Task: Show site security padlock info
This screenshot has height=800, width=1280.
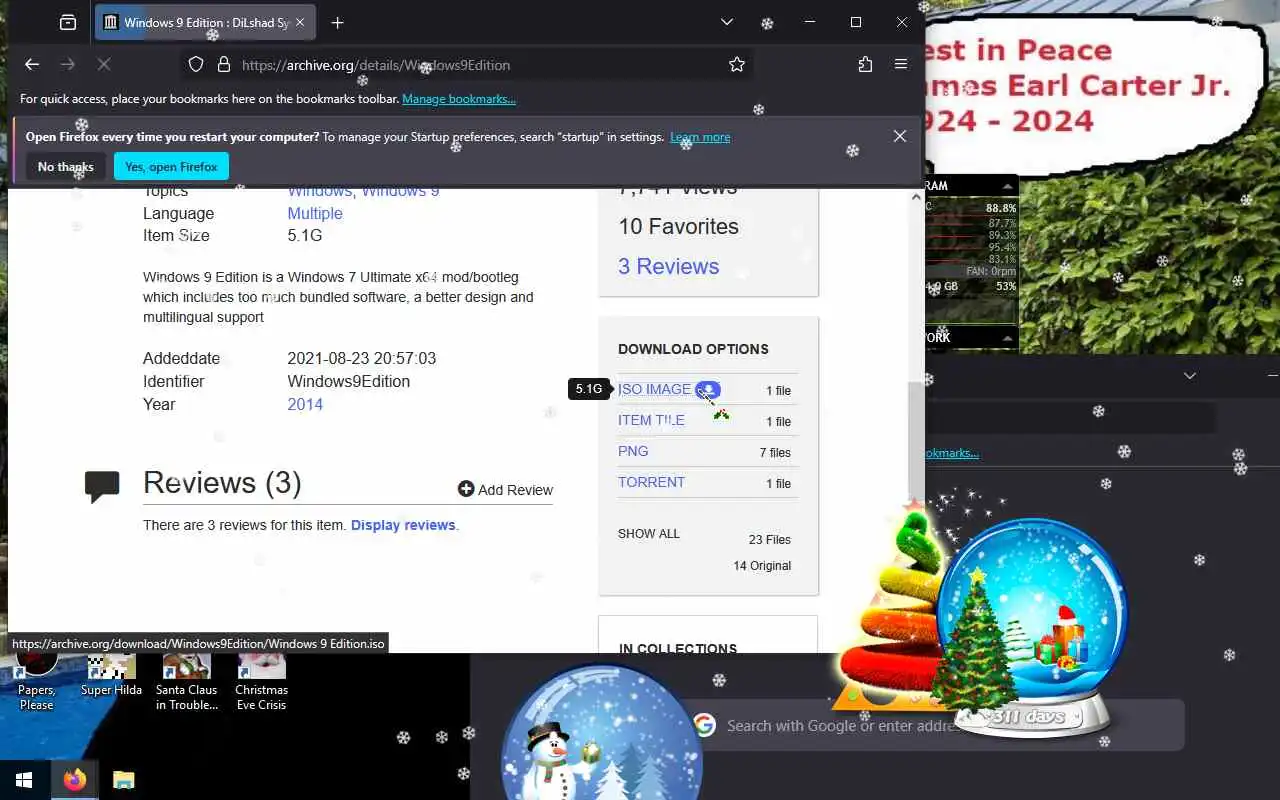Action: pos(224,64)
